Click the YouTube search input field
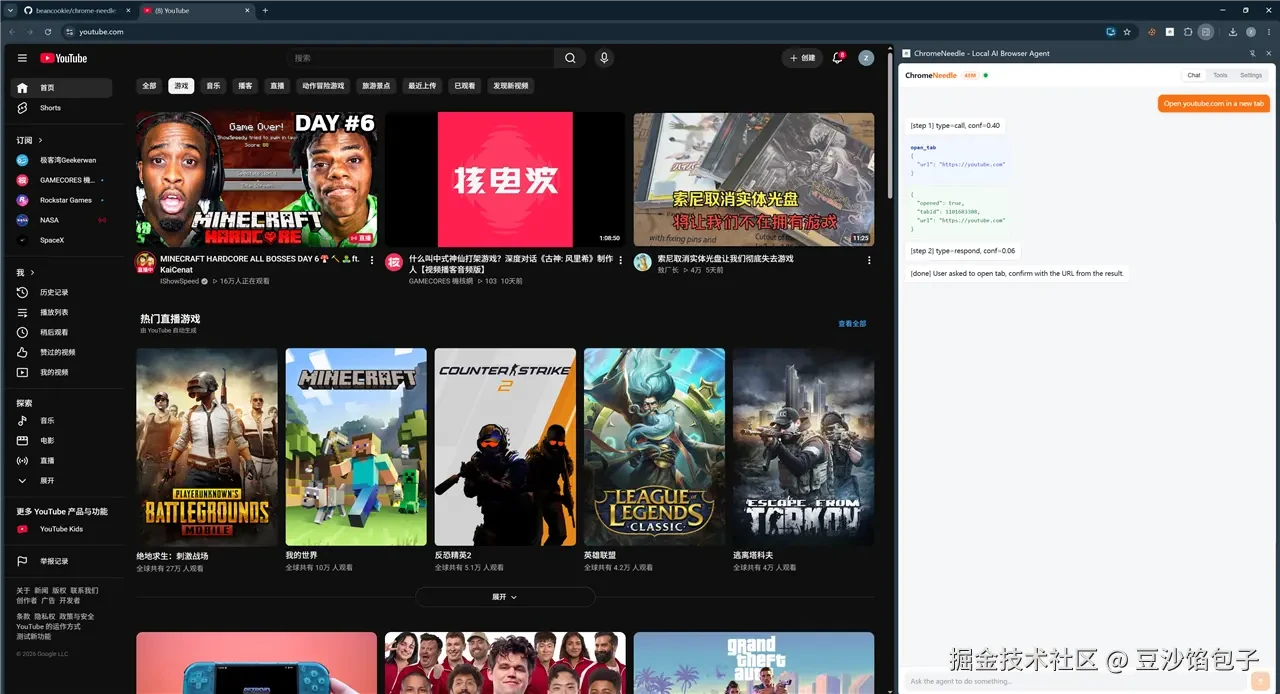 pos(420,58)
